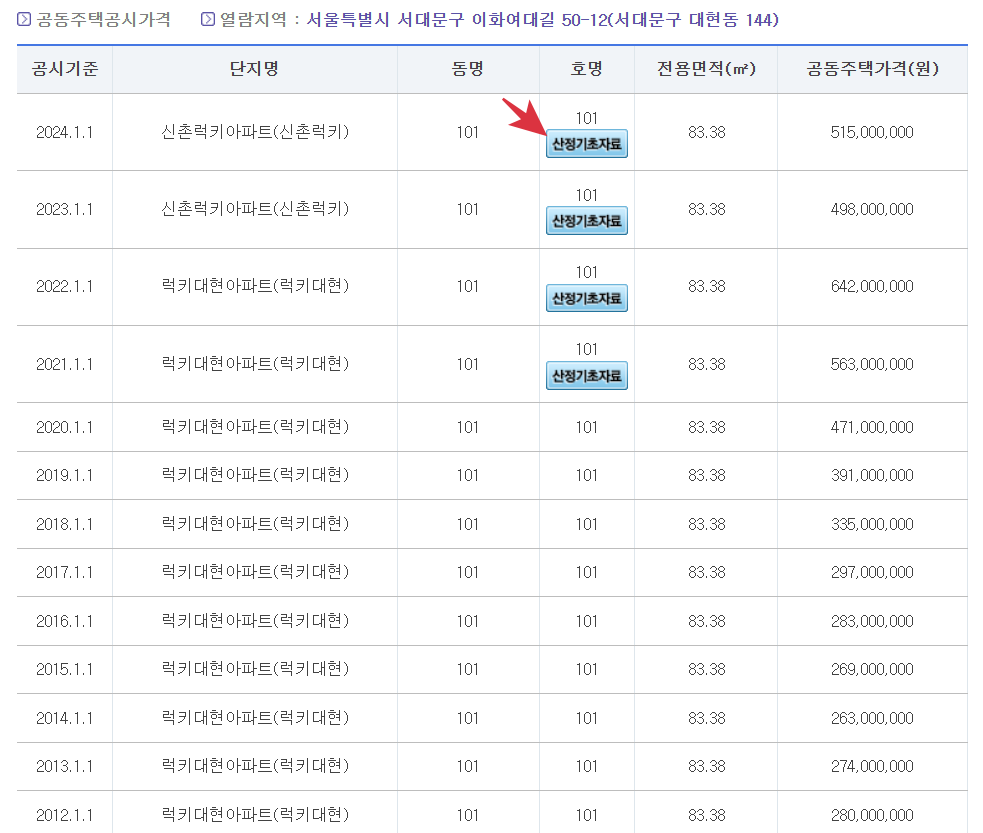Select the date cell 2021.1.1
Viewport: 983px width, 833px height.
pos(65,364)
